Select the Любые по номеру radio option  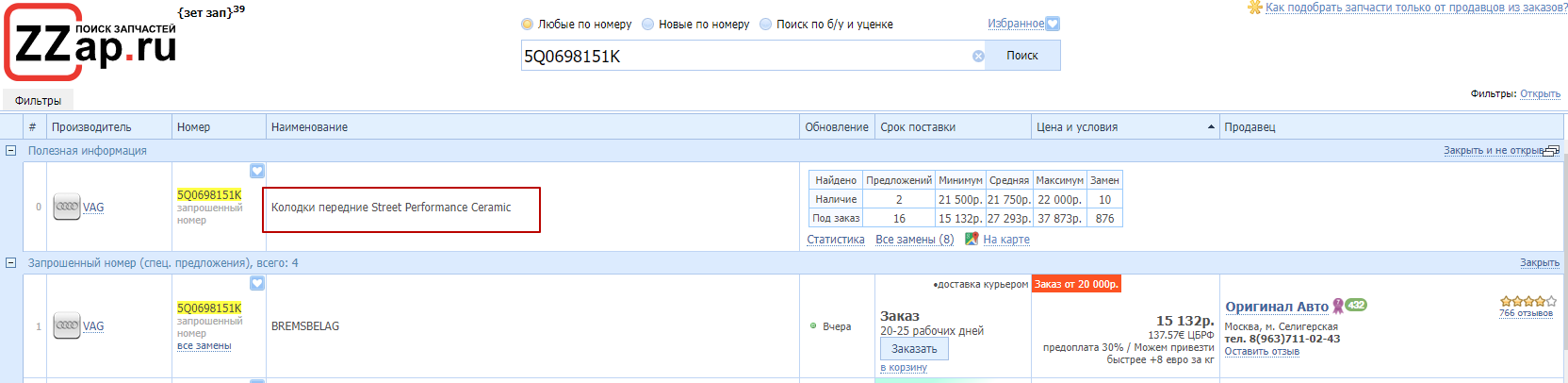[527, 25]
